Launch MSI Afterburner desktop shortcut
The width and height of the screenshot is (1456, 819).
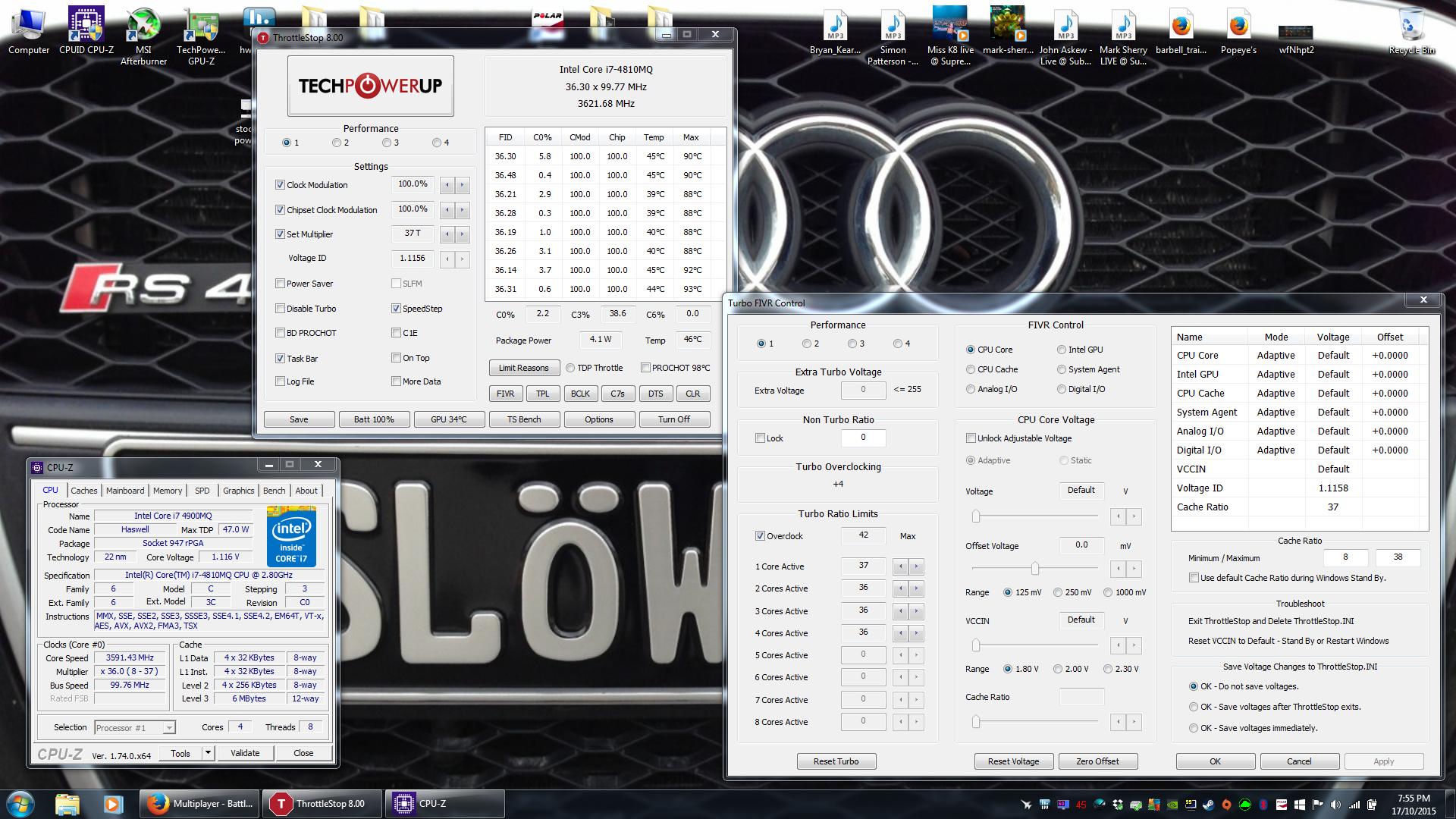click(x=143, y=36)
